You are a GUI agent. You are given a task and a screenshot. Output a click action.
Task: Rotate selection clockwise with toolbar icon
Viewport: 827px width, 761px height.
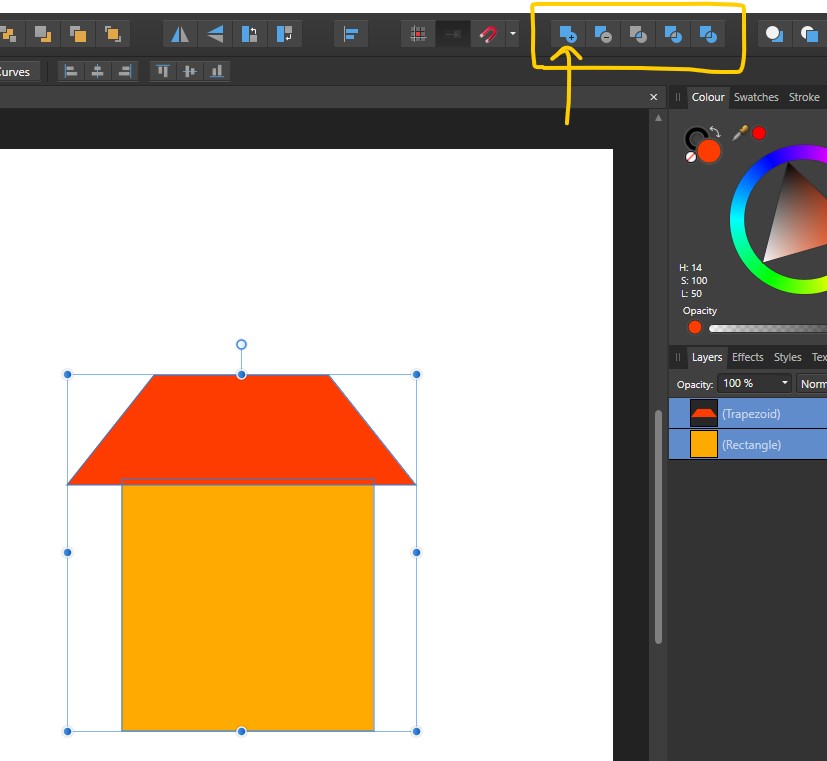coord(284,35)
